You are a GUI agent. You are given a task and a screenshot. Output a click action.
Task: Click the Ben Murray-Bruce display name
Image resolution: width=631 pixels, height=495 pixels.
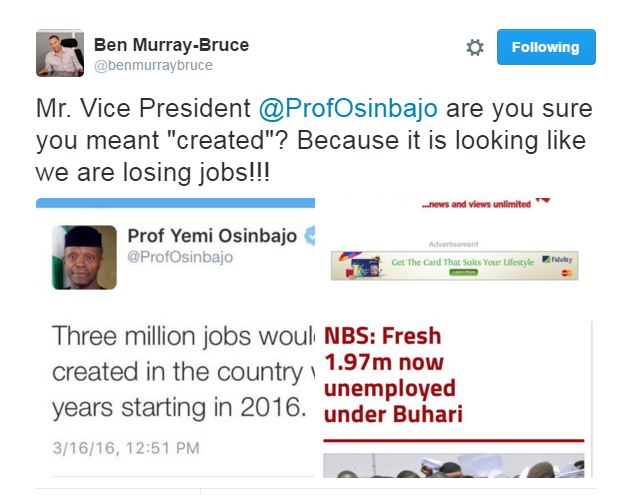(x=171, y=45)
